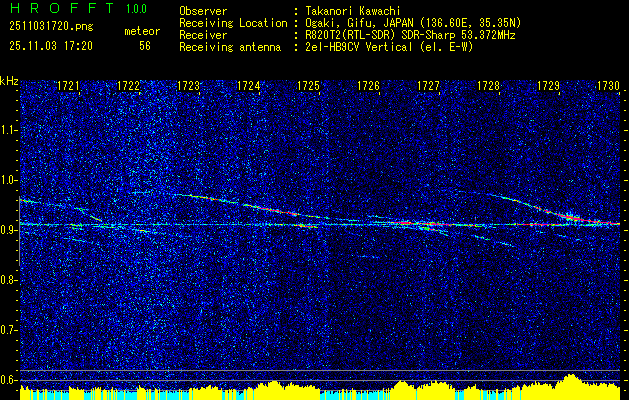Screen dimensions: 629x400
Task: Click the 1721 time marker
Action: tap(69, 85)
